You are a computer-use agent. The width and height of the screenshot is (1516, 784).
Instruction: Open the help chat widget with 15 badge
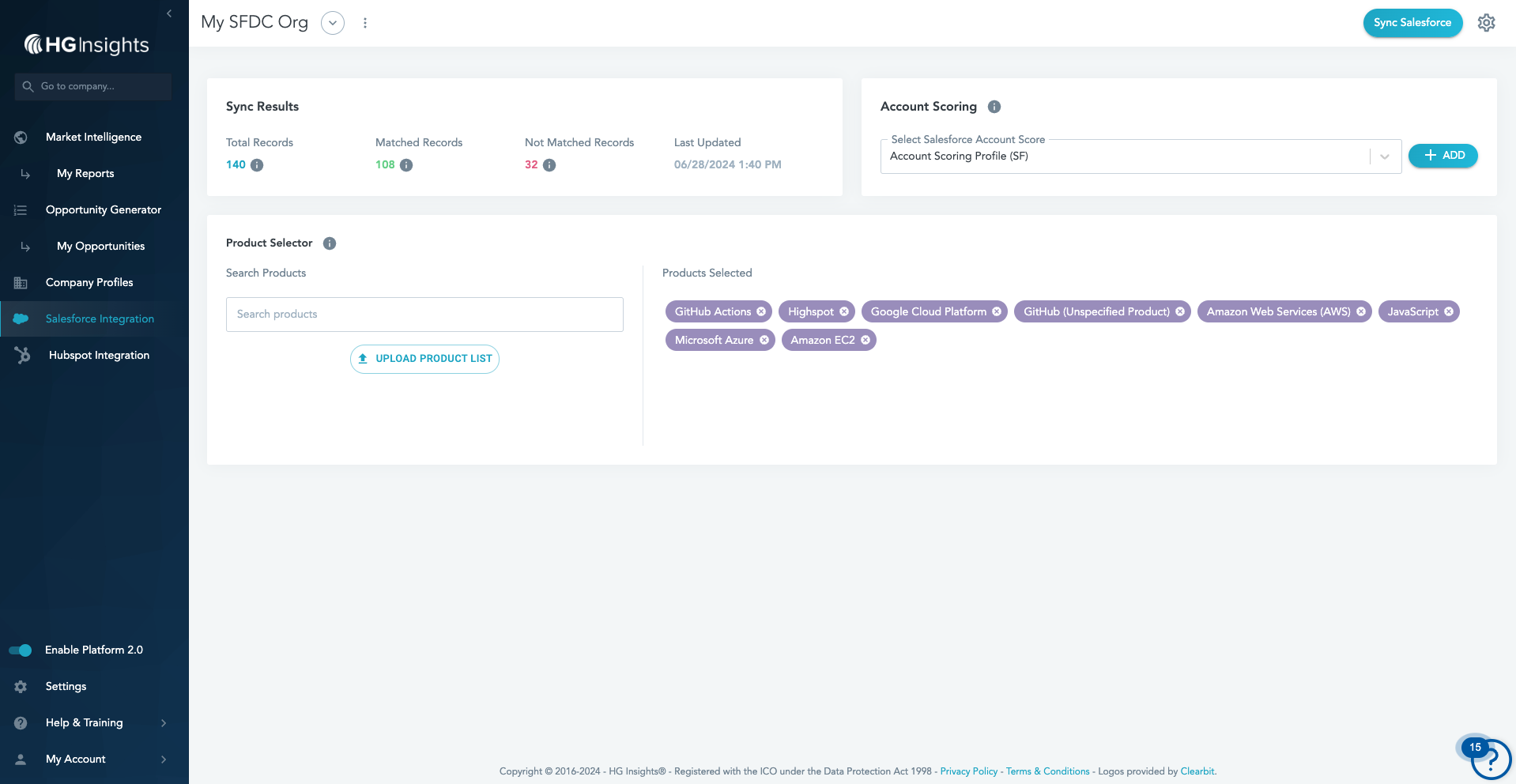[1491, 759]
